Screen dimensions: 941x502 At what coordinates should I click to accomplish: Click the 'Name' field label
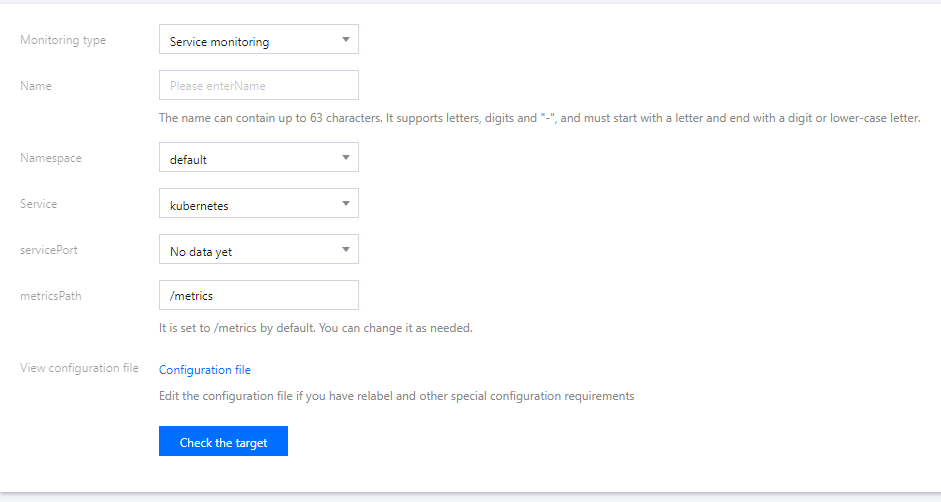point(36,86)
